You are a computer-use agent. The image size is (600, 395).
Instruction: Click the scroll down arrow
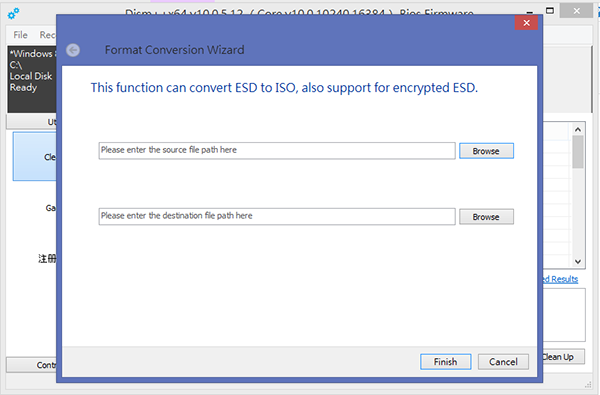point(578,262)
